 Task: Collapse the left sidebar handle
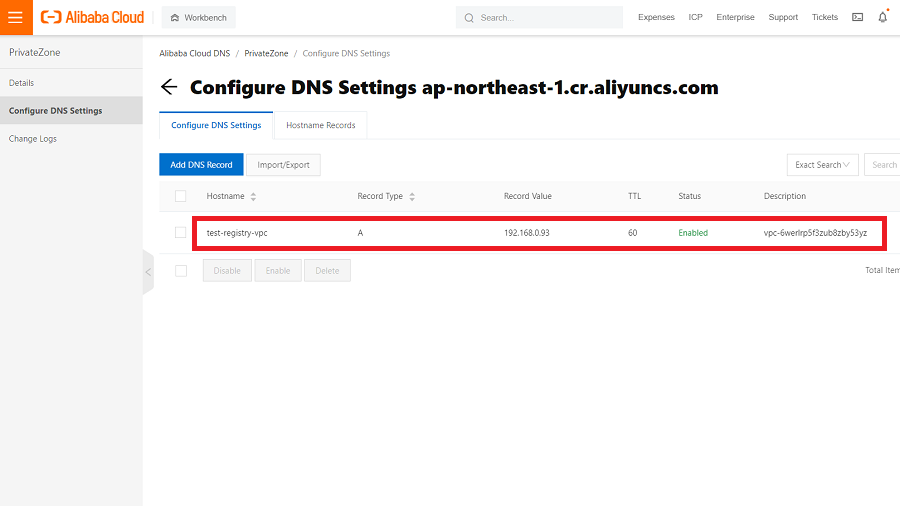click(x=148, y=272)
